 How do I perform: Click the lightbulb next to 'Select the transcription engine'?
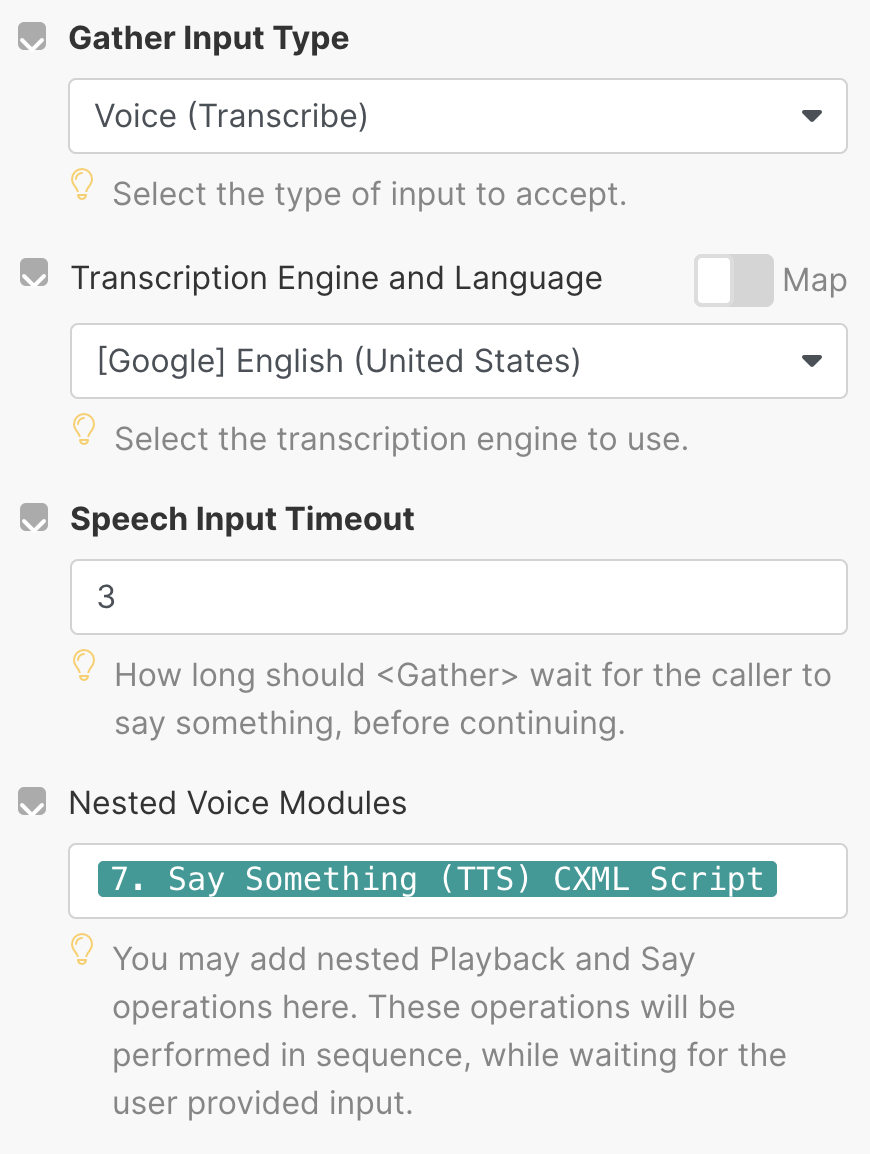pyautogui.click(x=85, y=430)
